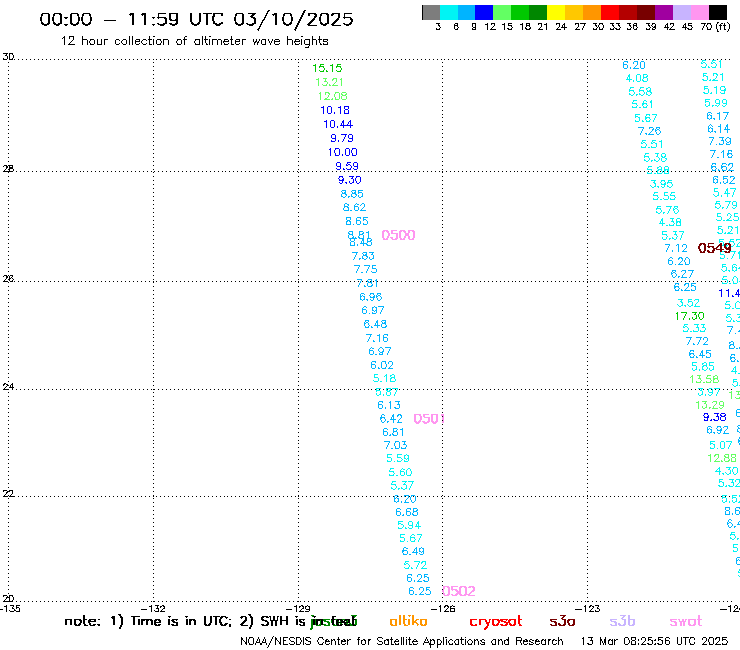Viewport: 740px width, 650px height.
Task: Click the subtitle '12 hour collection of altimeter wave heights'
Action: [x=194, y=41]
